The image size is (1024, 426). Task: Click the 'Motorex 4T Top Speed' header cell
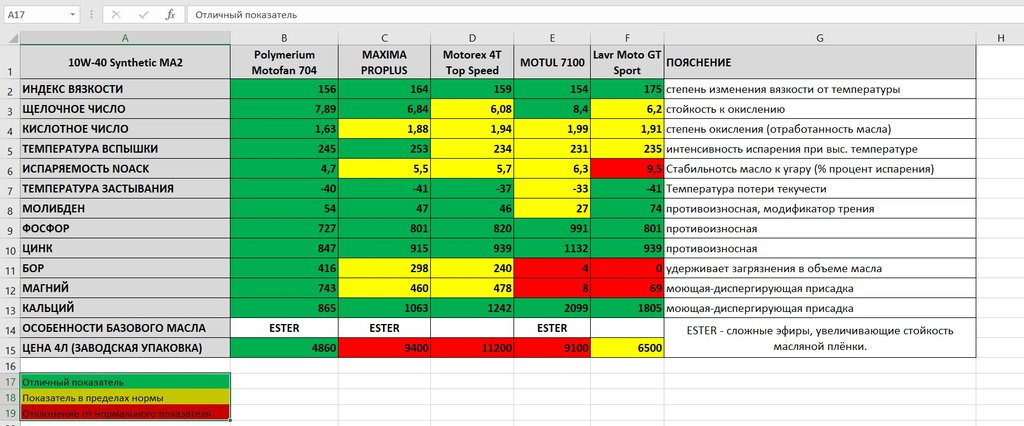click(x=472, y=62)
